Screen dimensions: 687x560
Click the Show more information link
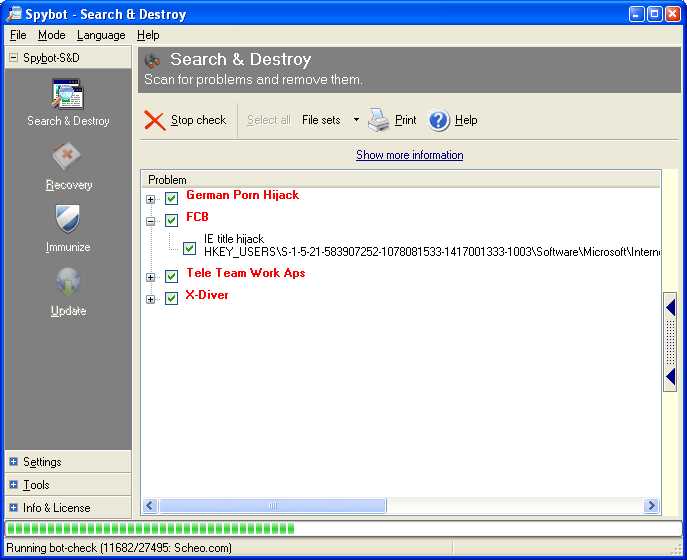(x=409, y=155)
